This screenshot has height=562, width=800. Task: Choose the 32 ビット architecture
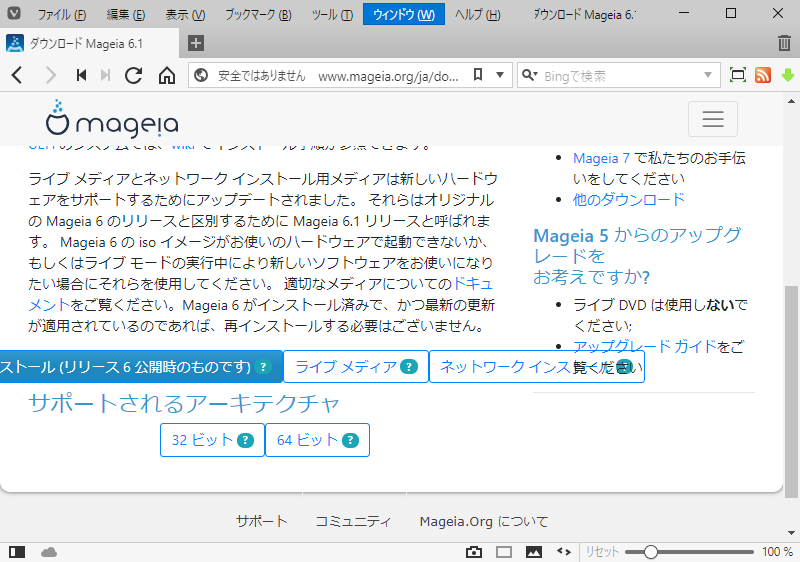pos(212,440)
